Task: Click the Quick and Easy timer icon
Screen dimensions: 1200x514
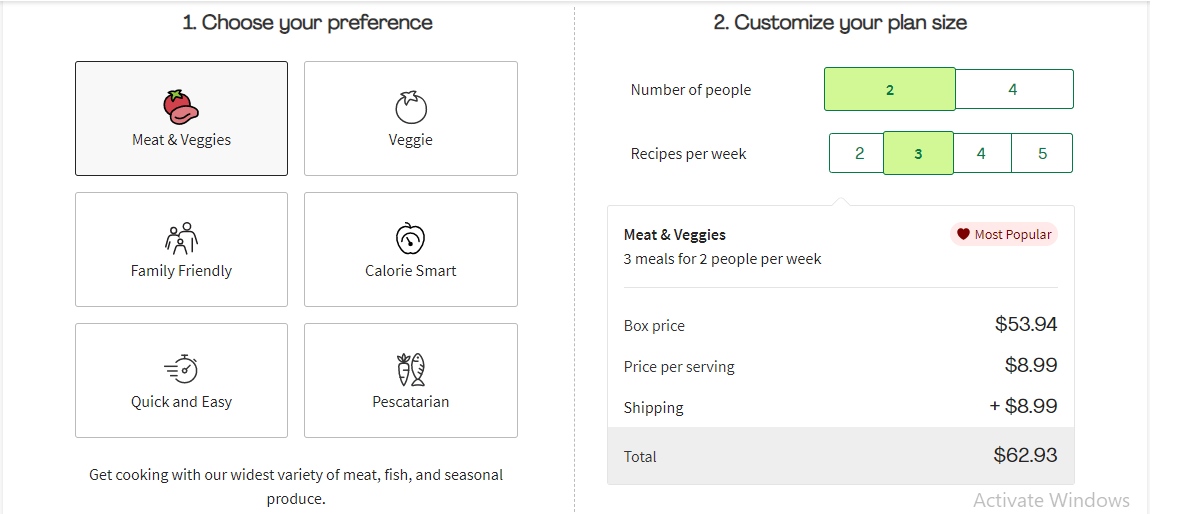Action: [x=181, y=369]
